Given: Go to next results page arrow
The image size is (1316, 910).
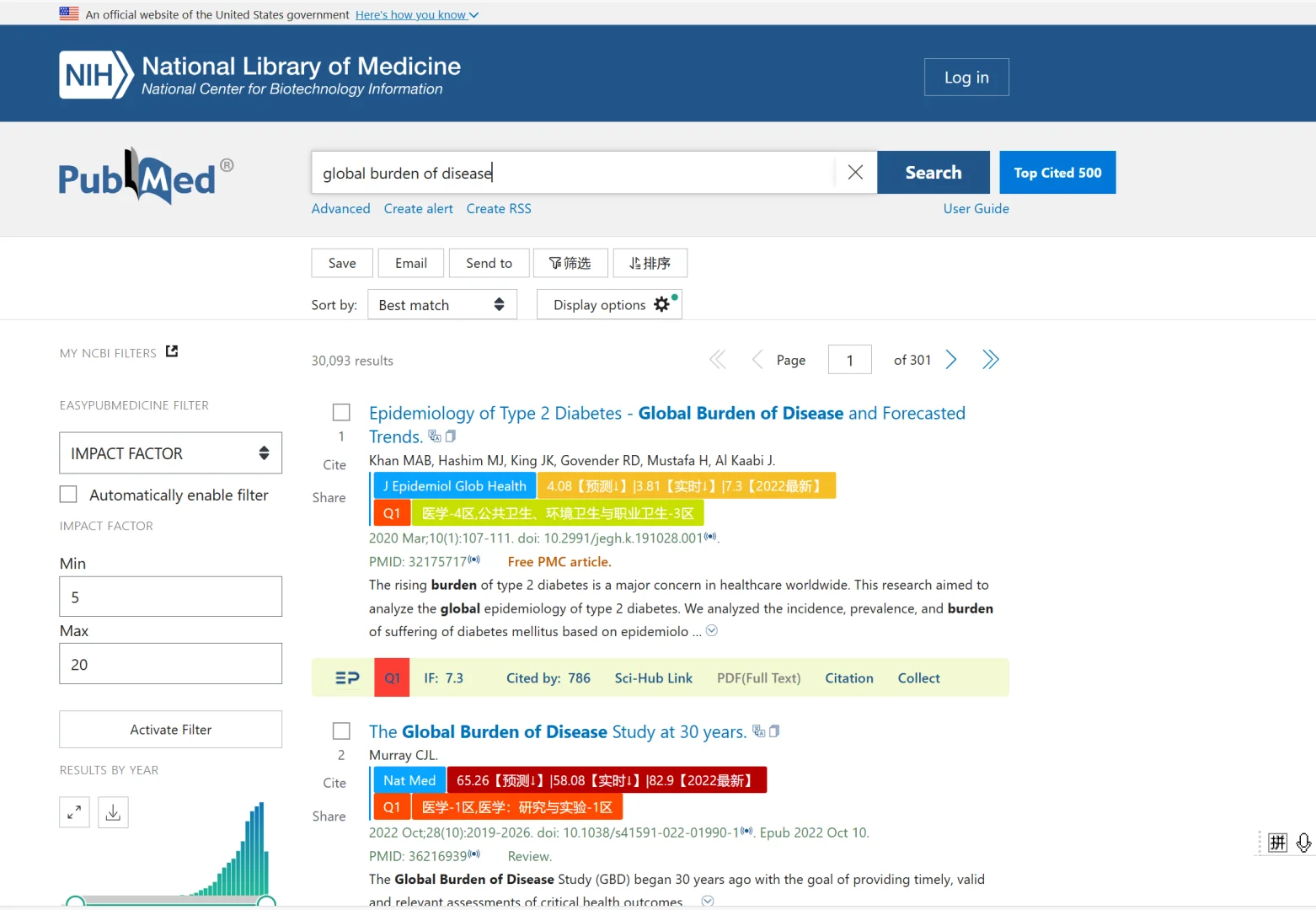Looking at the screenshot, I should 951,360.
